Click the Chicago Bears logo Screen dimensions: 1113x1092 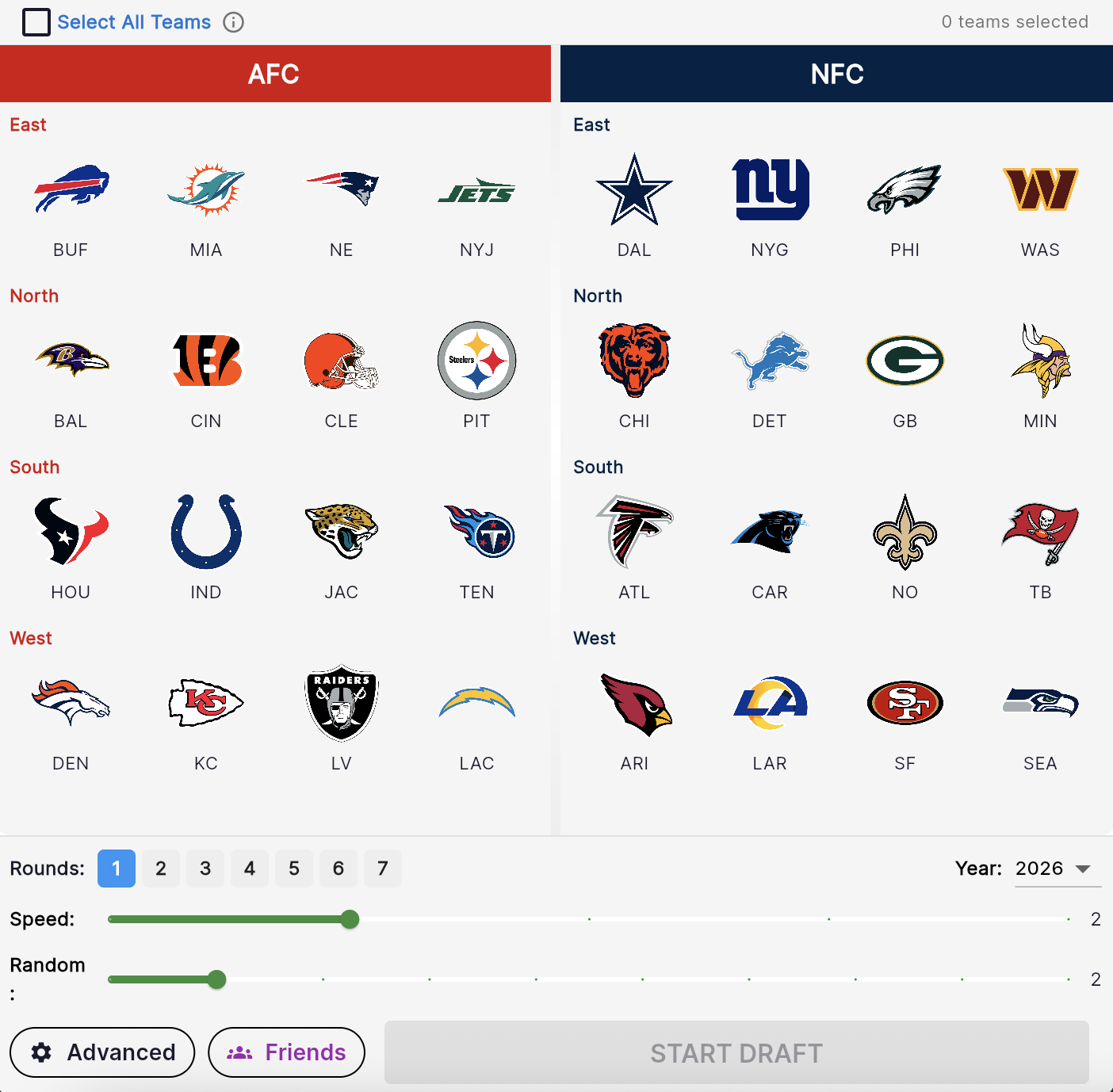pos(634,361)
